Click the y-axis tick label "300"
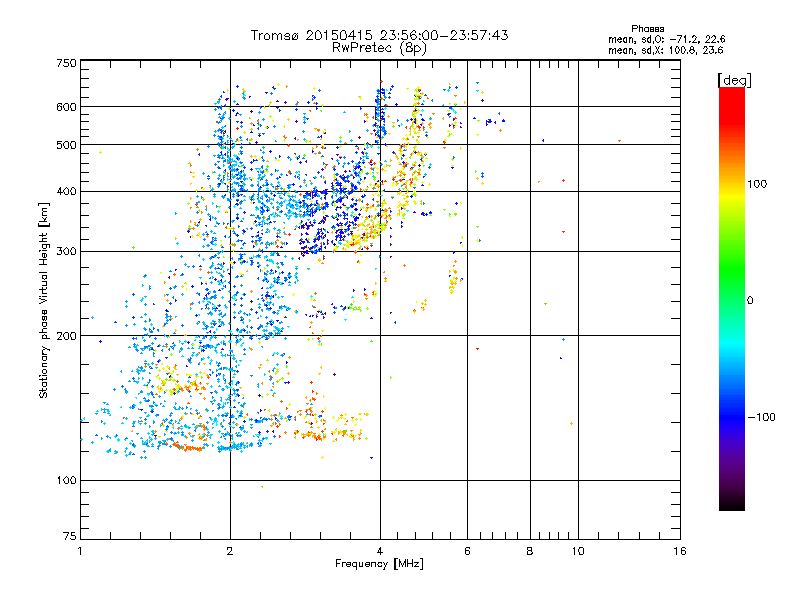This screenshot has height=600, width=800. click(66, 251)
